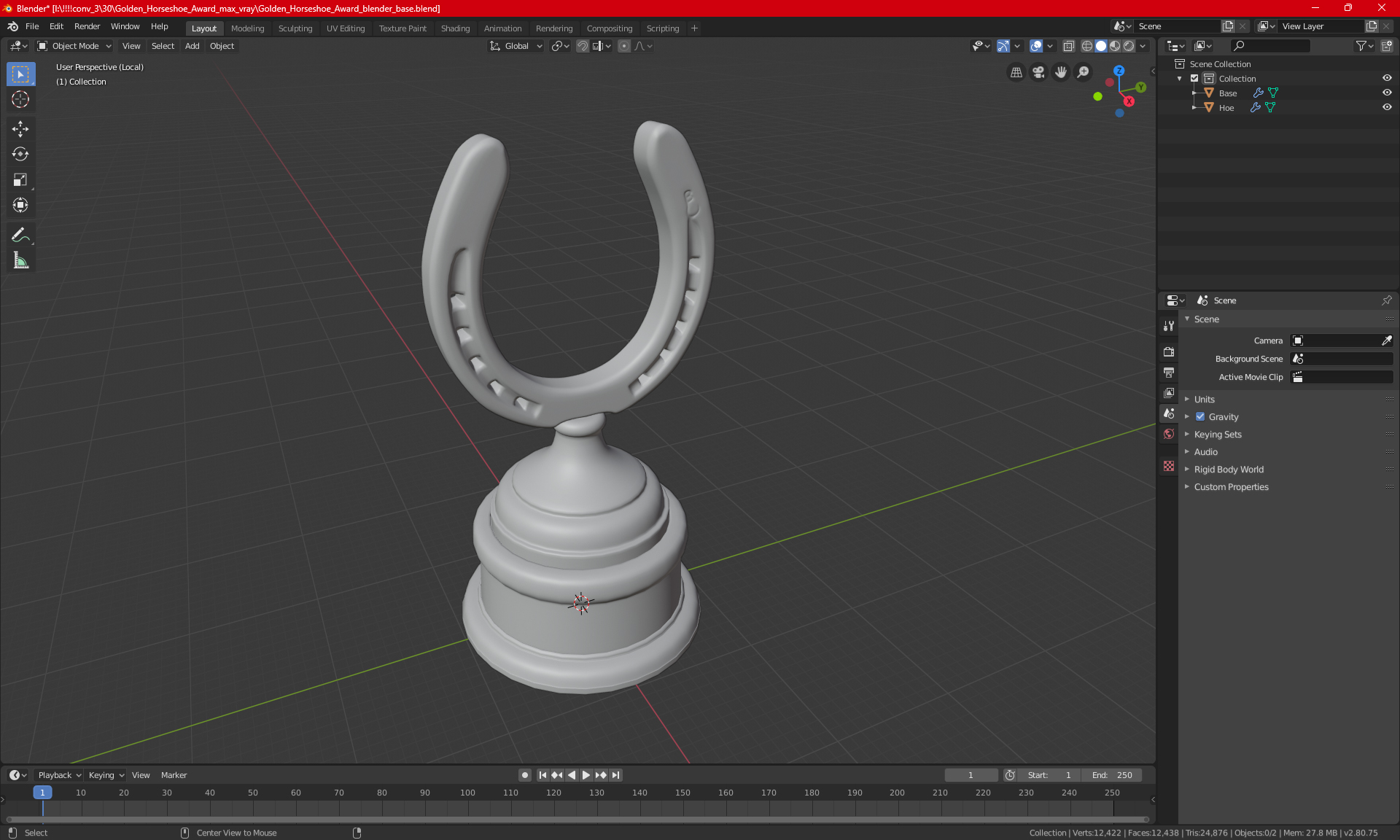Viewport: 1400px width, 840px height.
Task: Select the Transform tool
Action: click(20, 206)
